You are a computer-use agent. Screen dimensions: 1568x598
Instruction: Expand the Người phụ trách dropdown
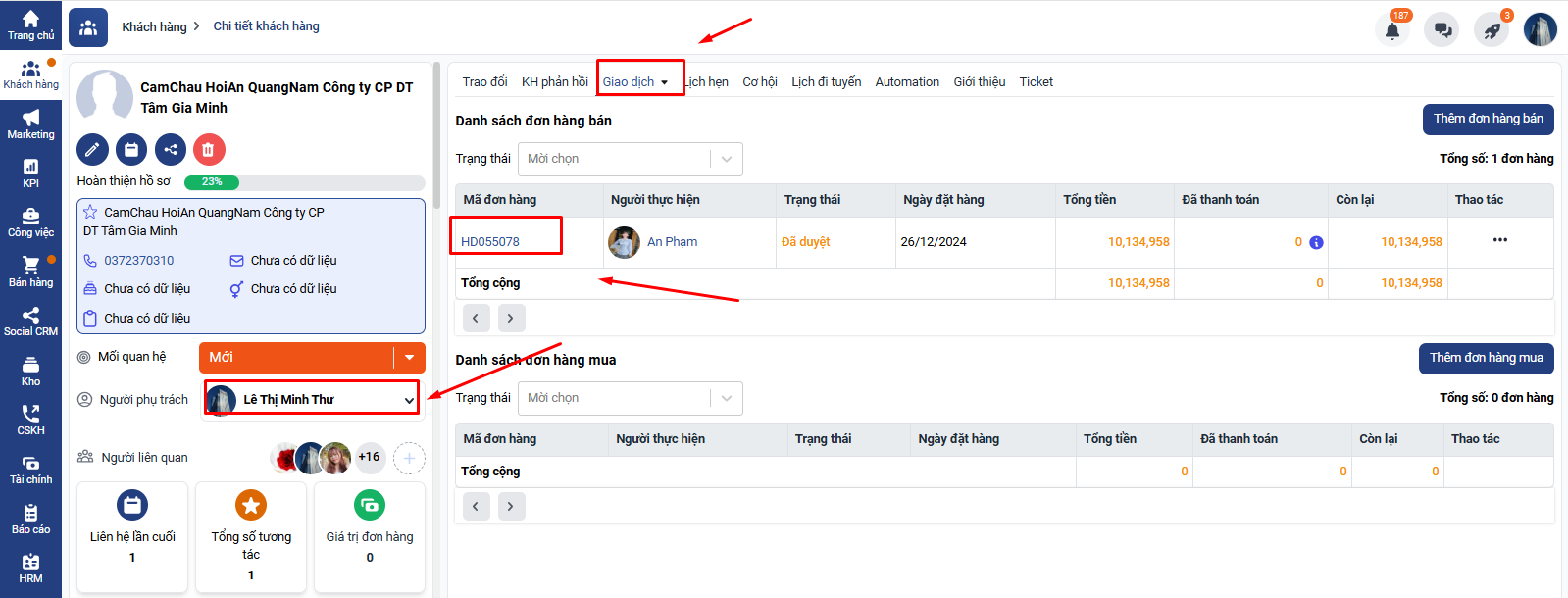409,400
